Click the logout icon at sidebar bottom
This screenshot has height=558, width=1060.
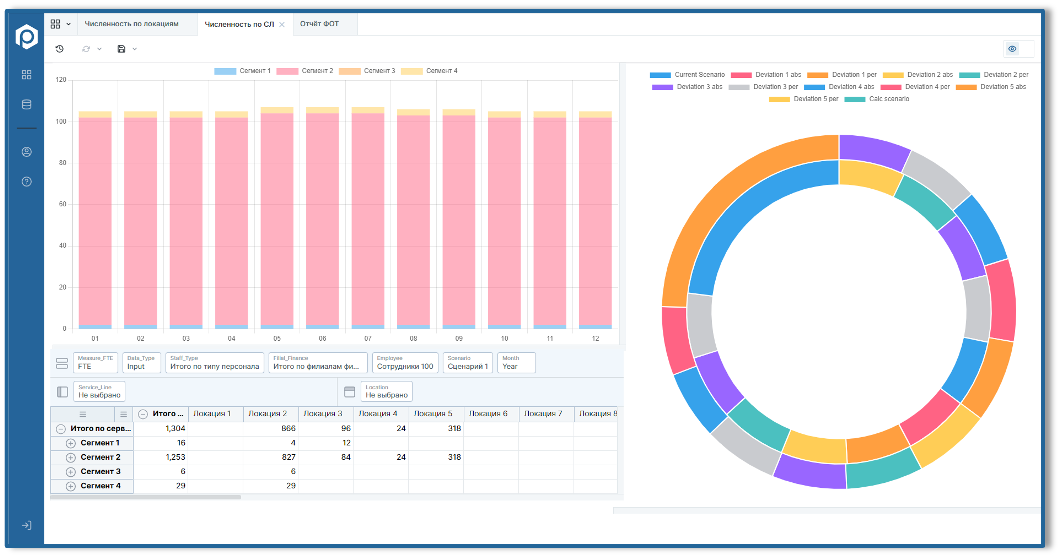[26, 525]
